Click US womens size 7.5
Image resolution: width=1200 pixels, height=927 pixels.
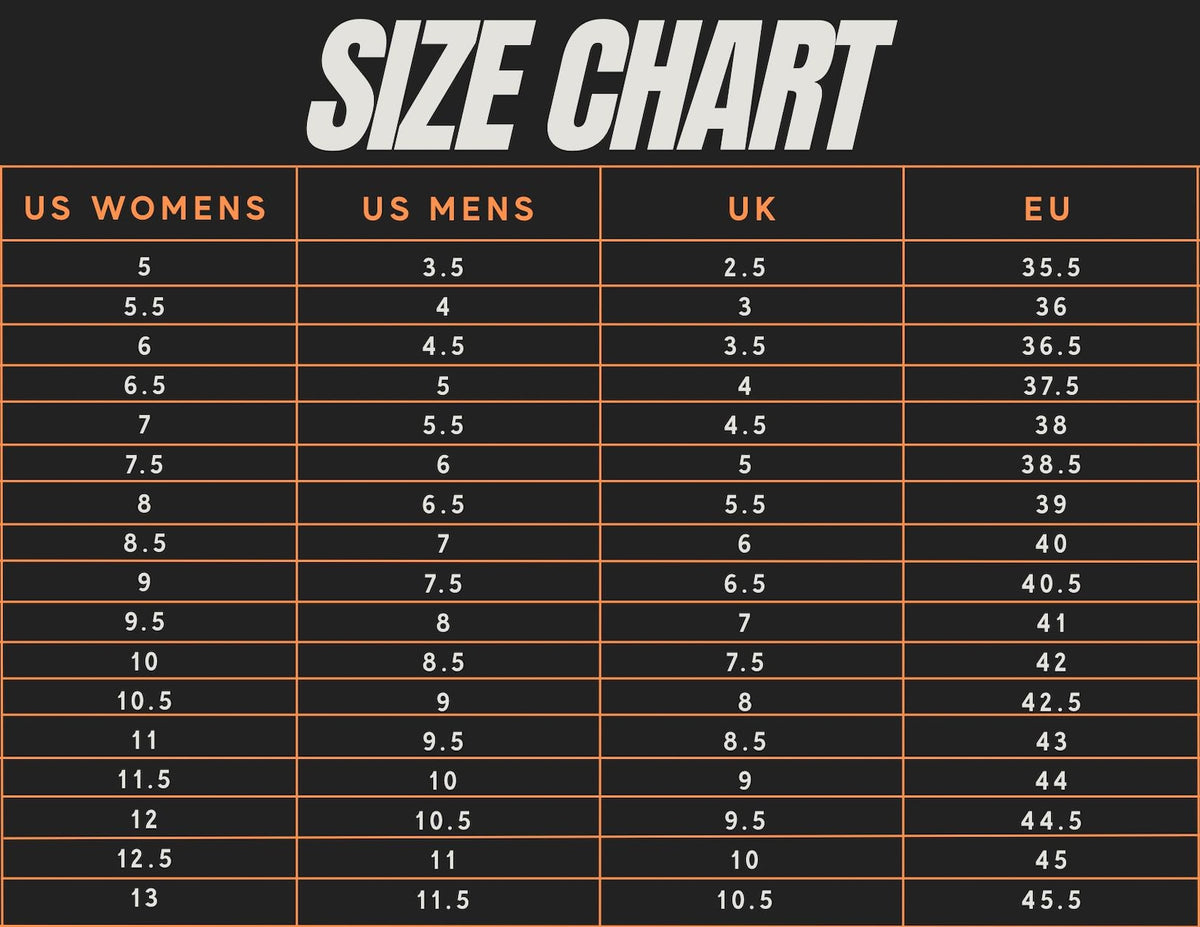[144, 464]
